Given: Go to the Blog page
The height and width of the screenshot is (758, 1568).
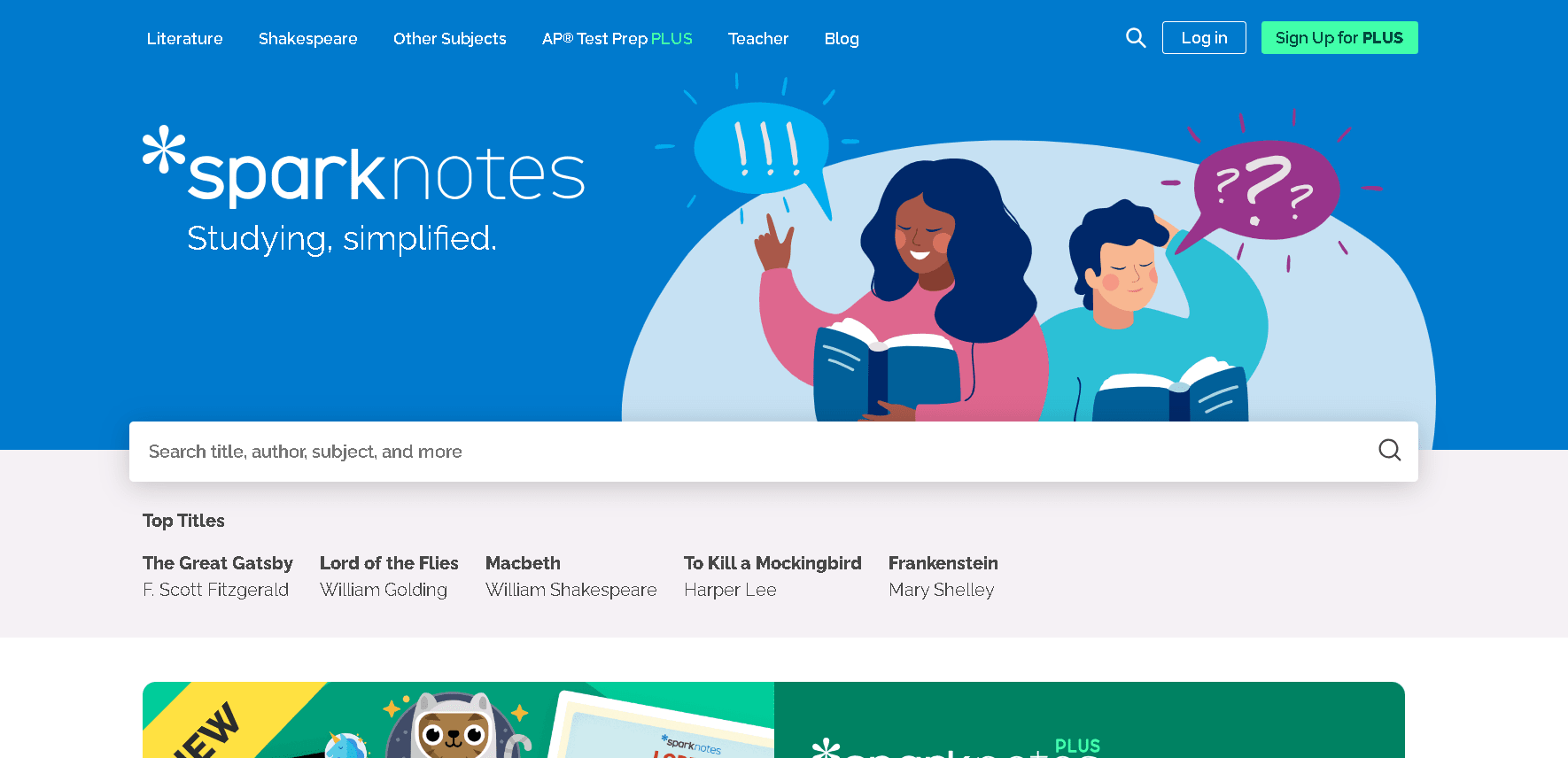Looking at the screenshot, I should point(842,39).
